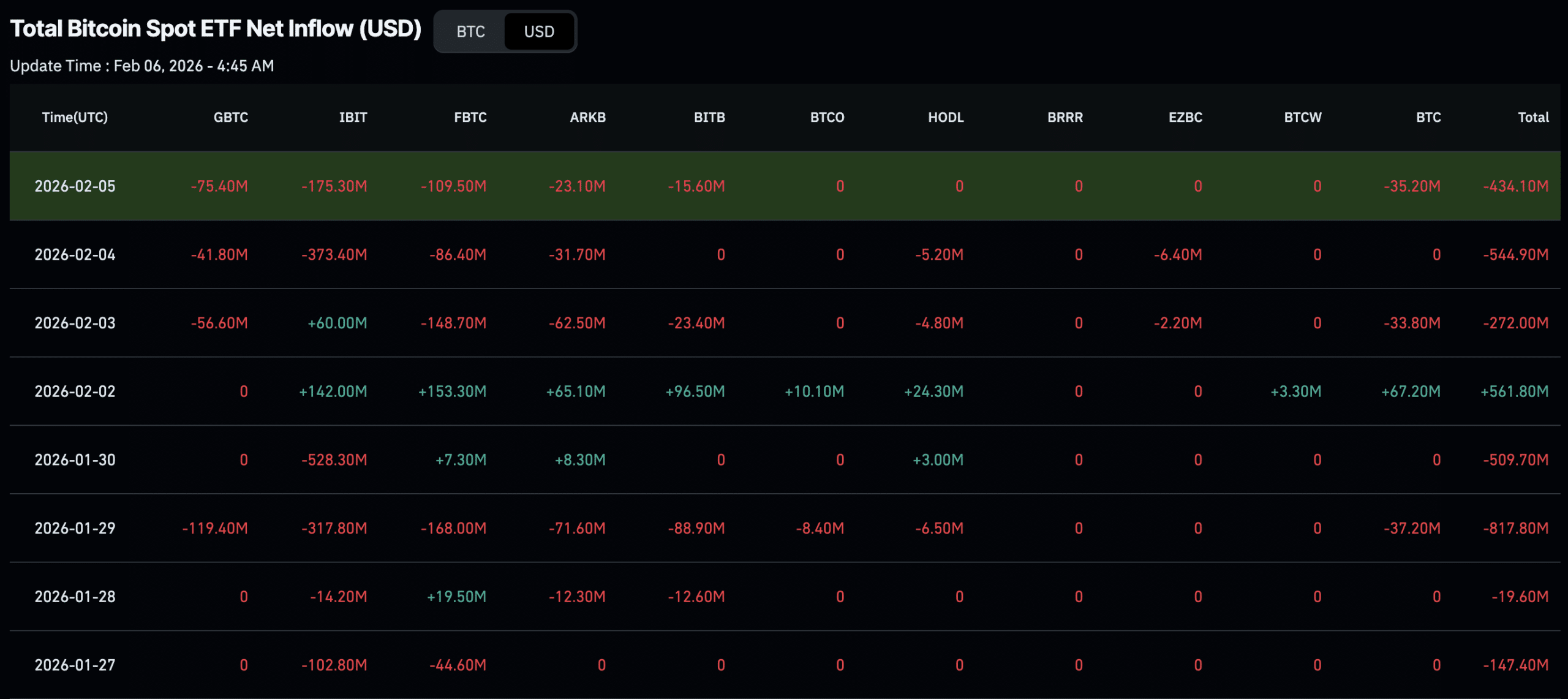
Task: Click the 2026-01-30 date cell
Action: 75,460
